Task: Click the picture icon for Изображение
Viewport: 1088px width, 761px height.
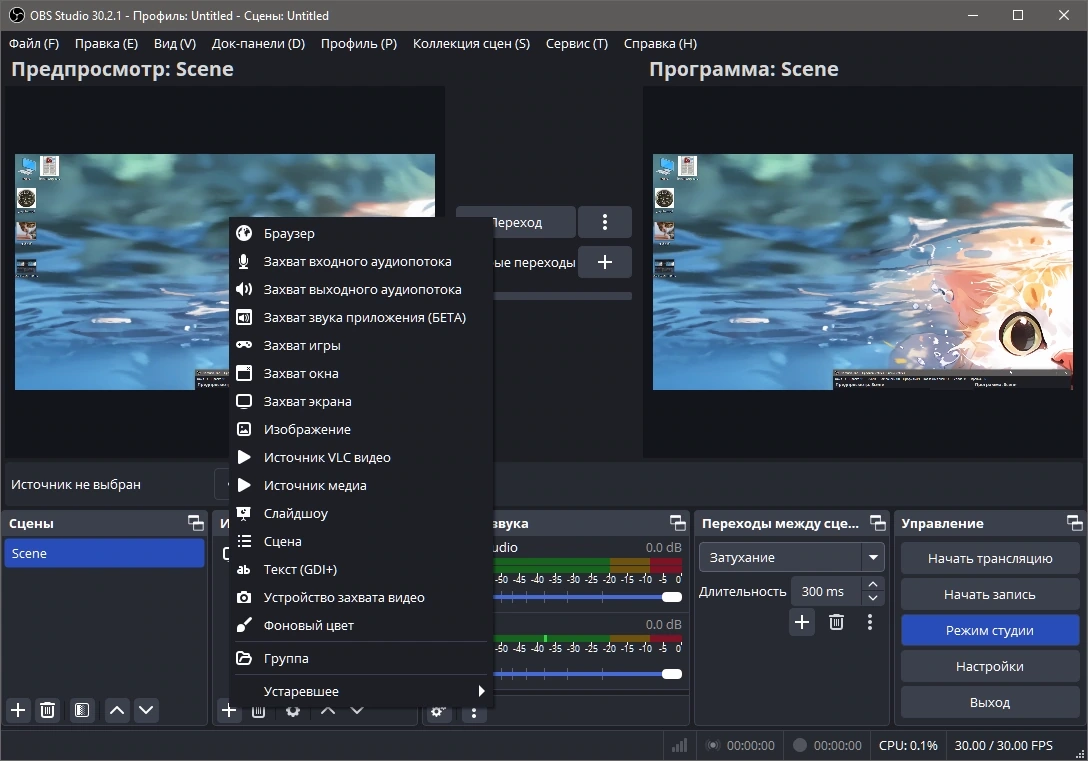Action: tap(244, 429)
